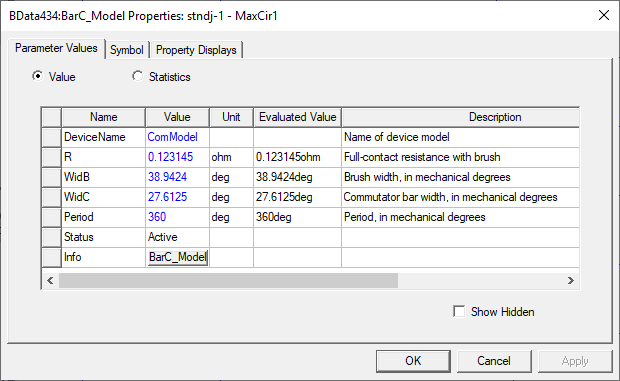The width and height of the screenshot is (620, 381).
Task: Click the Value column header
Action: pyautogui.click(x=177, y=117)
